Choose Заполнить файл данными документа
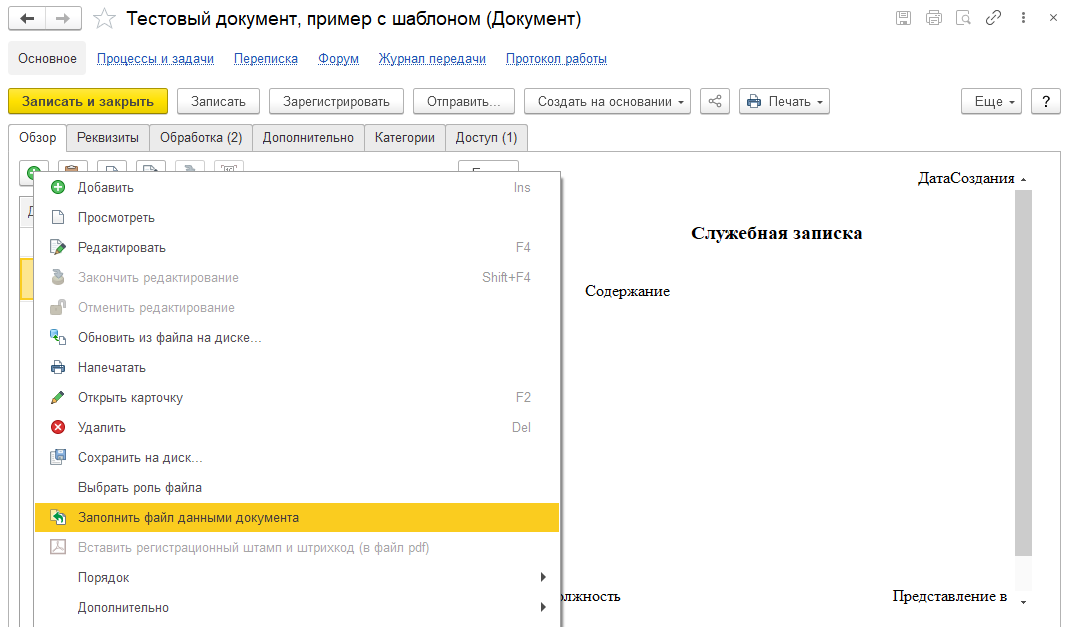This screenshot has width=1066, height=627. pyautogui.click(x=297, y=518)
